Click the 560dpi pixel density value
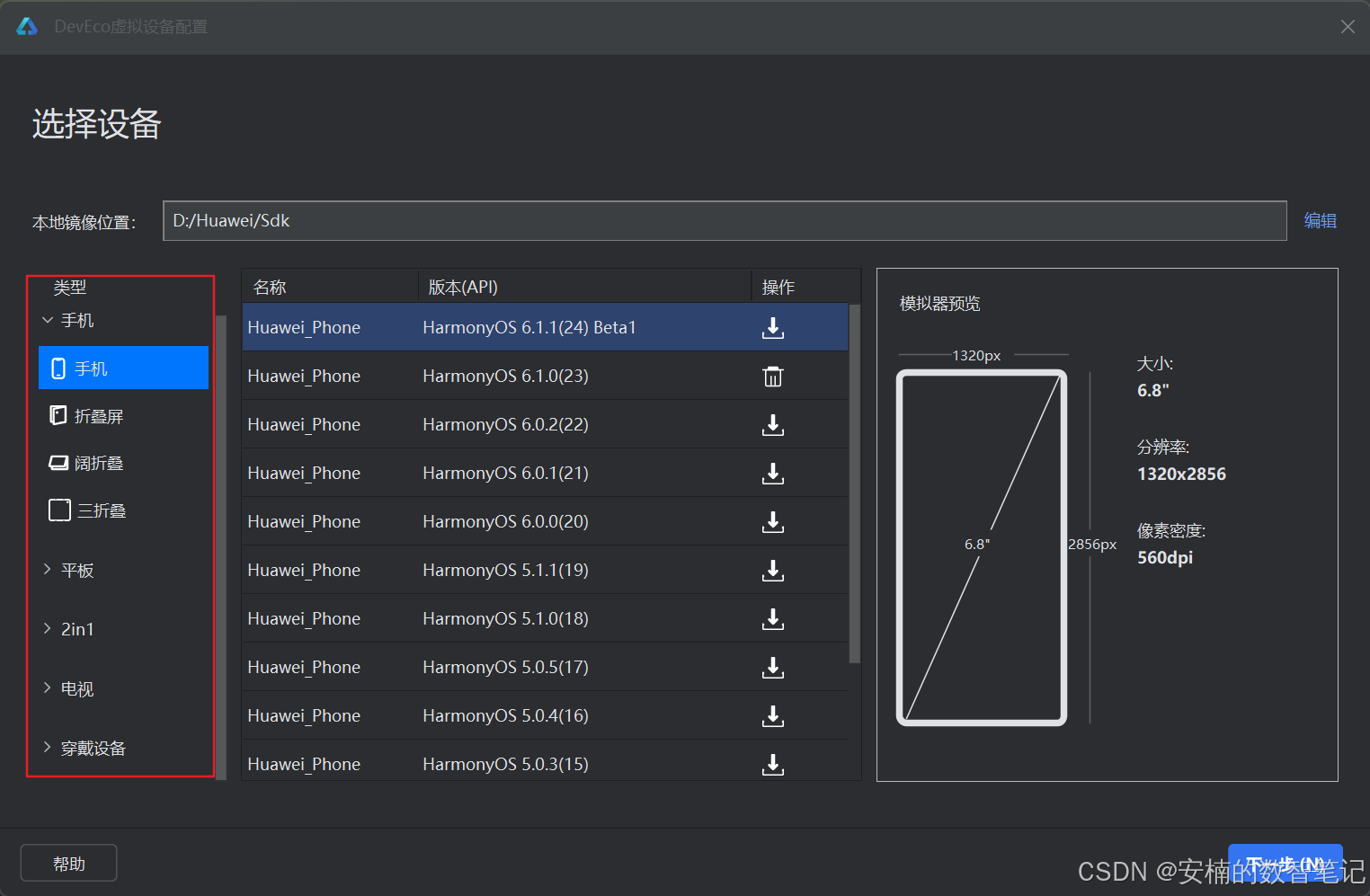 point(1165,557)
